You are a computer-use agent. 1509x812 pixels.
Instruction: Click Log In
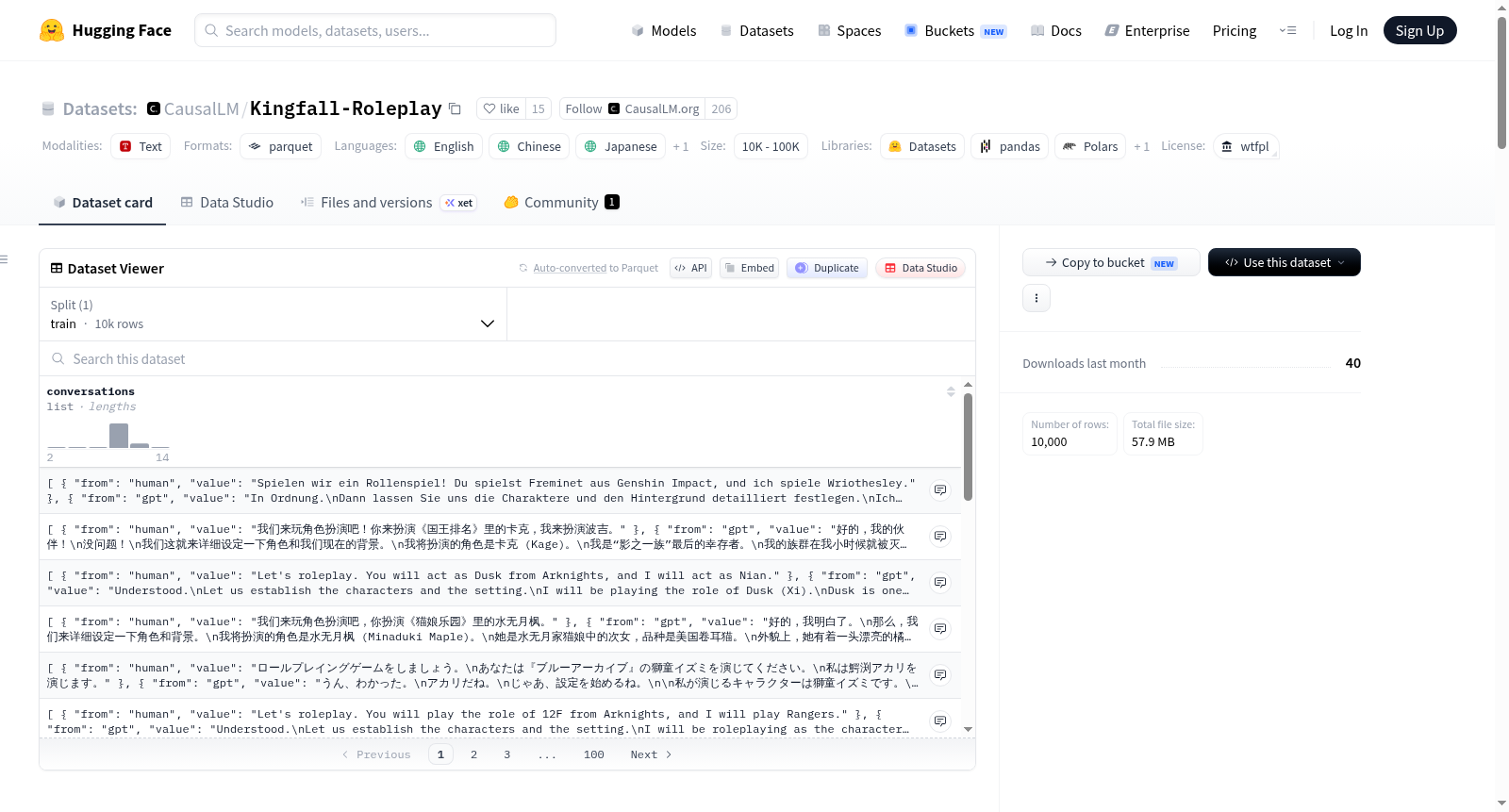click(1349, 30)
